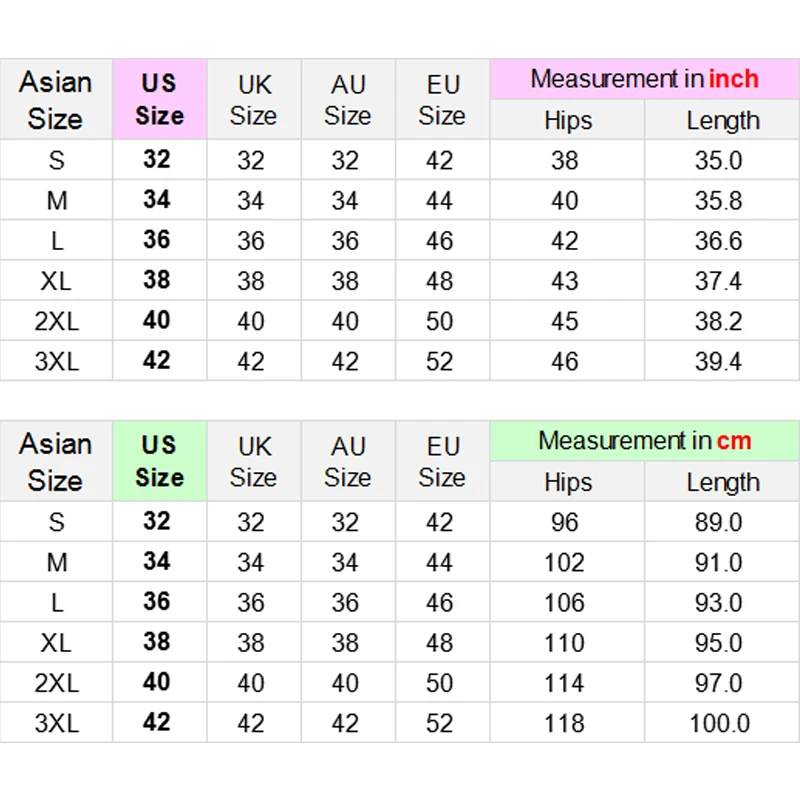Screen dimensions: 800x800
Task: Select the 36.6 length cell
Action: (x=719, y=241)
